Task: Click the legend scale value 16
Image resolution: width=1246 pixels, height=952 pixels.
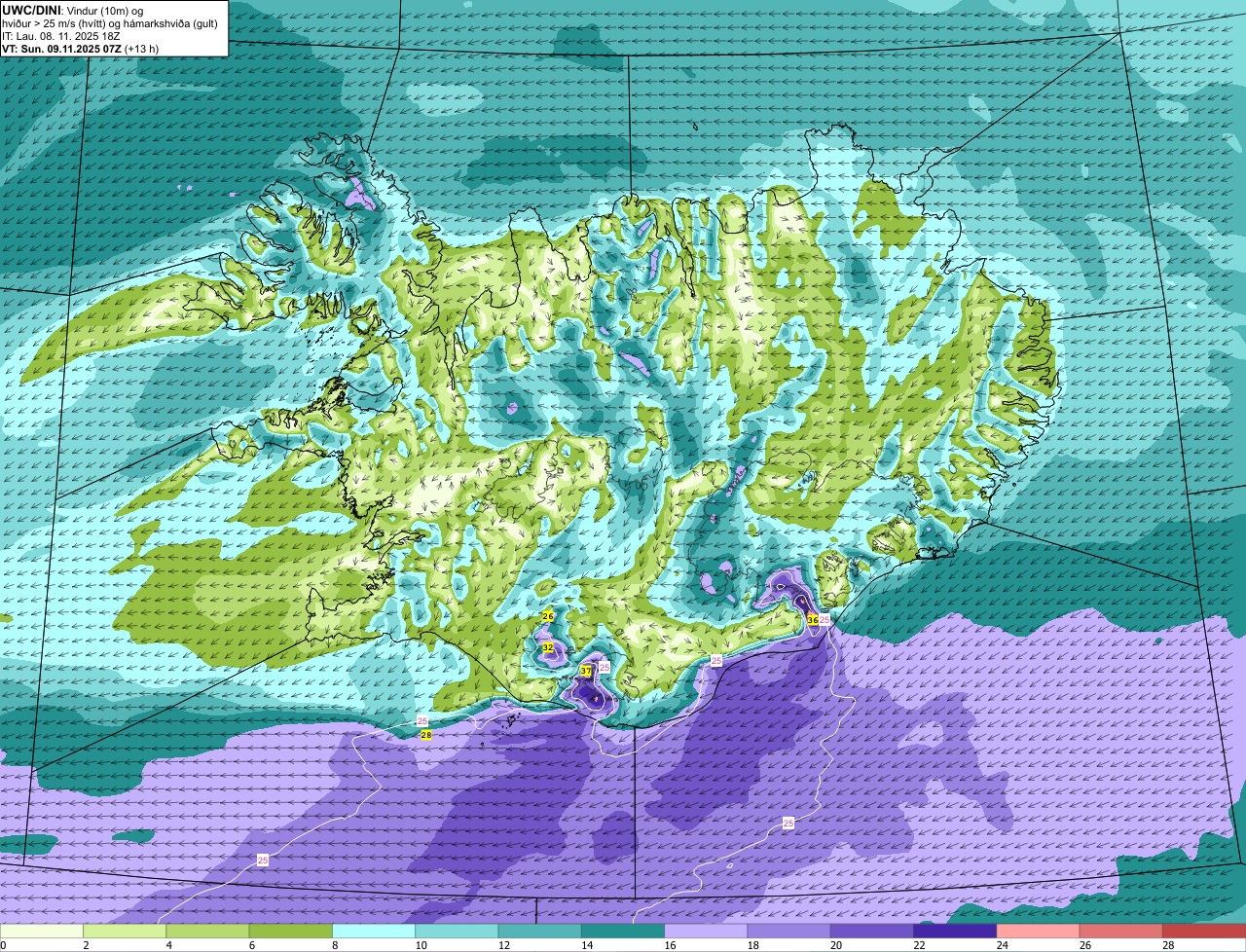Action: click(669, 945)
